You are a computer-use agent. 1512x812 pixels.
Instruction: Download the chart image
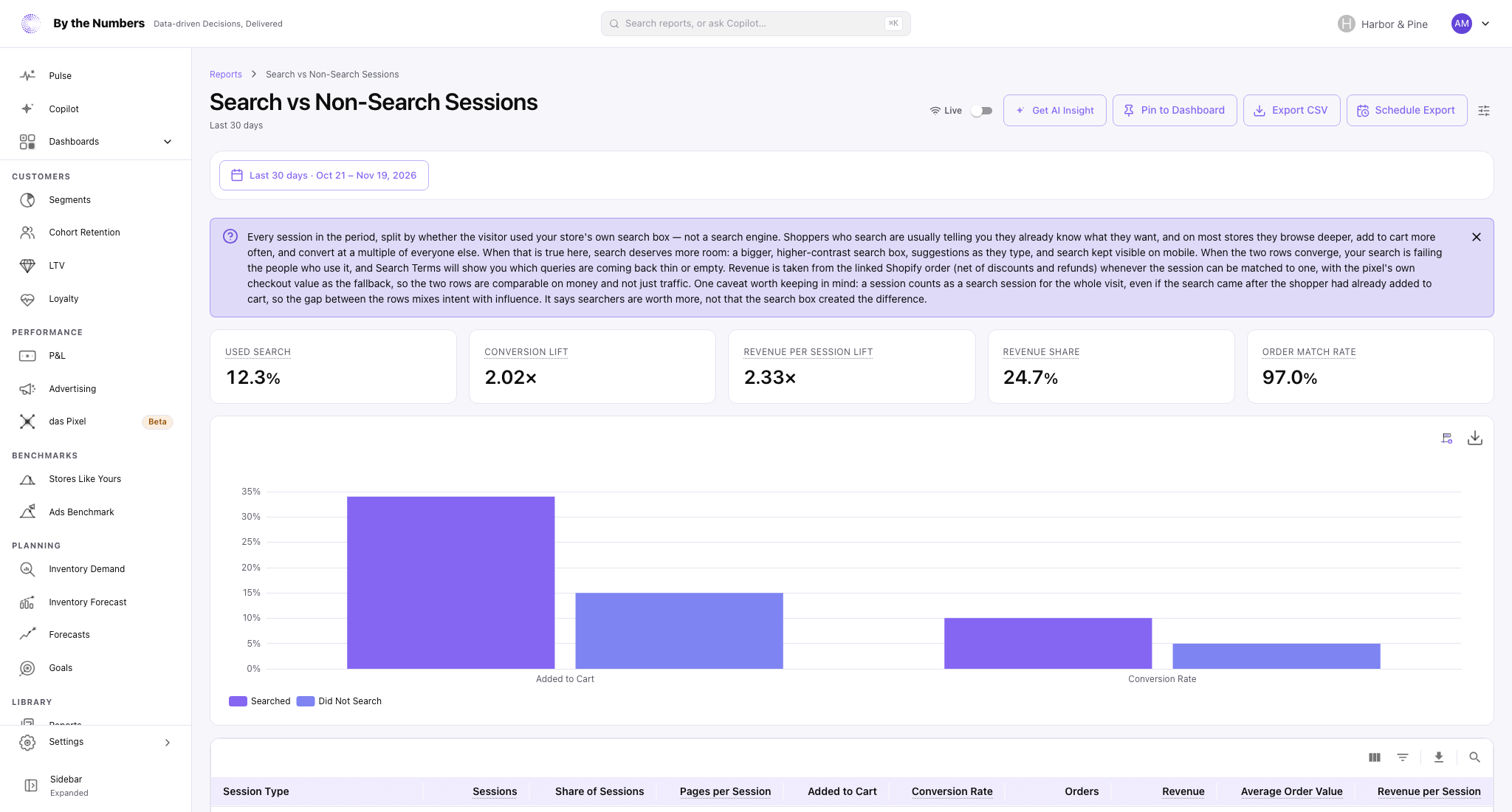[1475, 438]
